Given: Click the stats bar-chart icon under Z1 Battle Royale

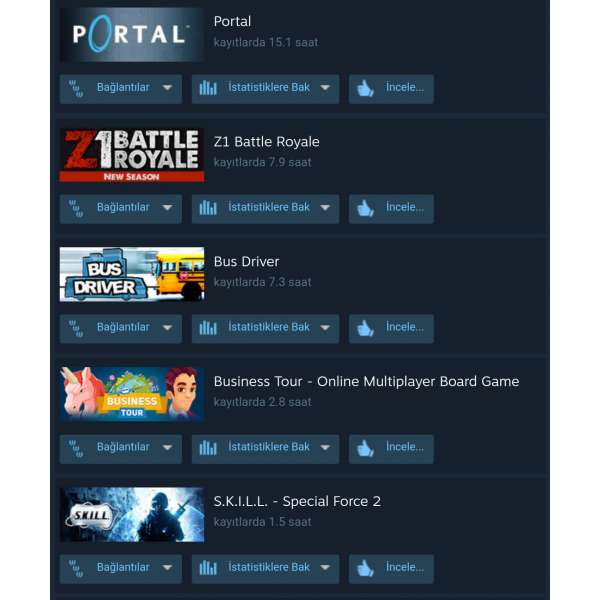Looking at the screenshot, I should (208, 208).
